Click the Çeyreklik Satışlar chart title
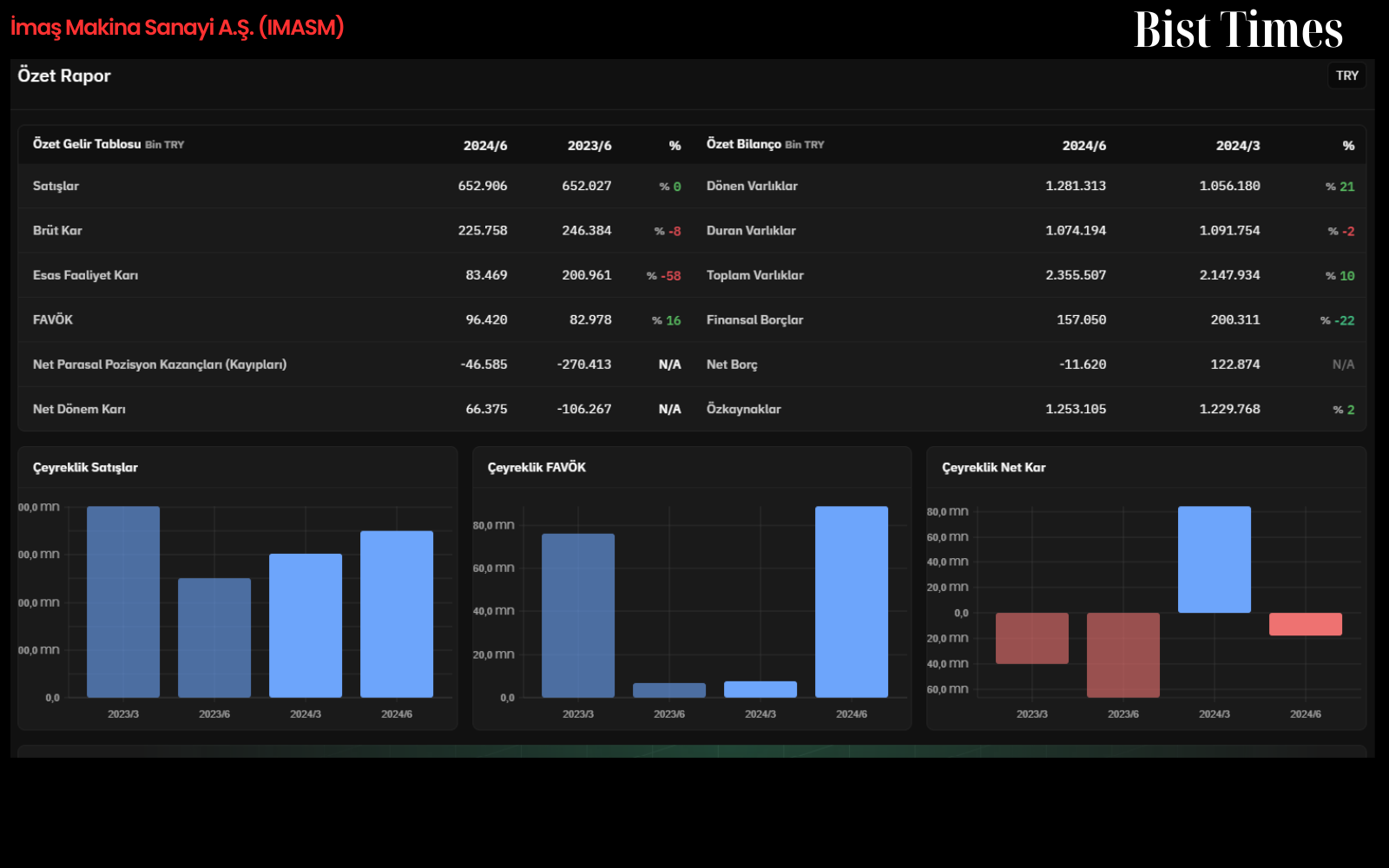The image size is (1389, 868). [85, 467]
